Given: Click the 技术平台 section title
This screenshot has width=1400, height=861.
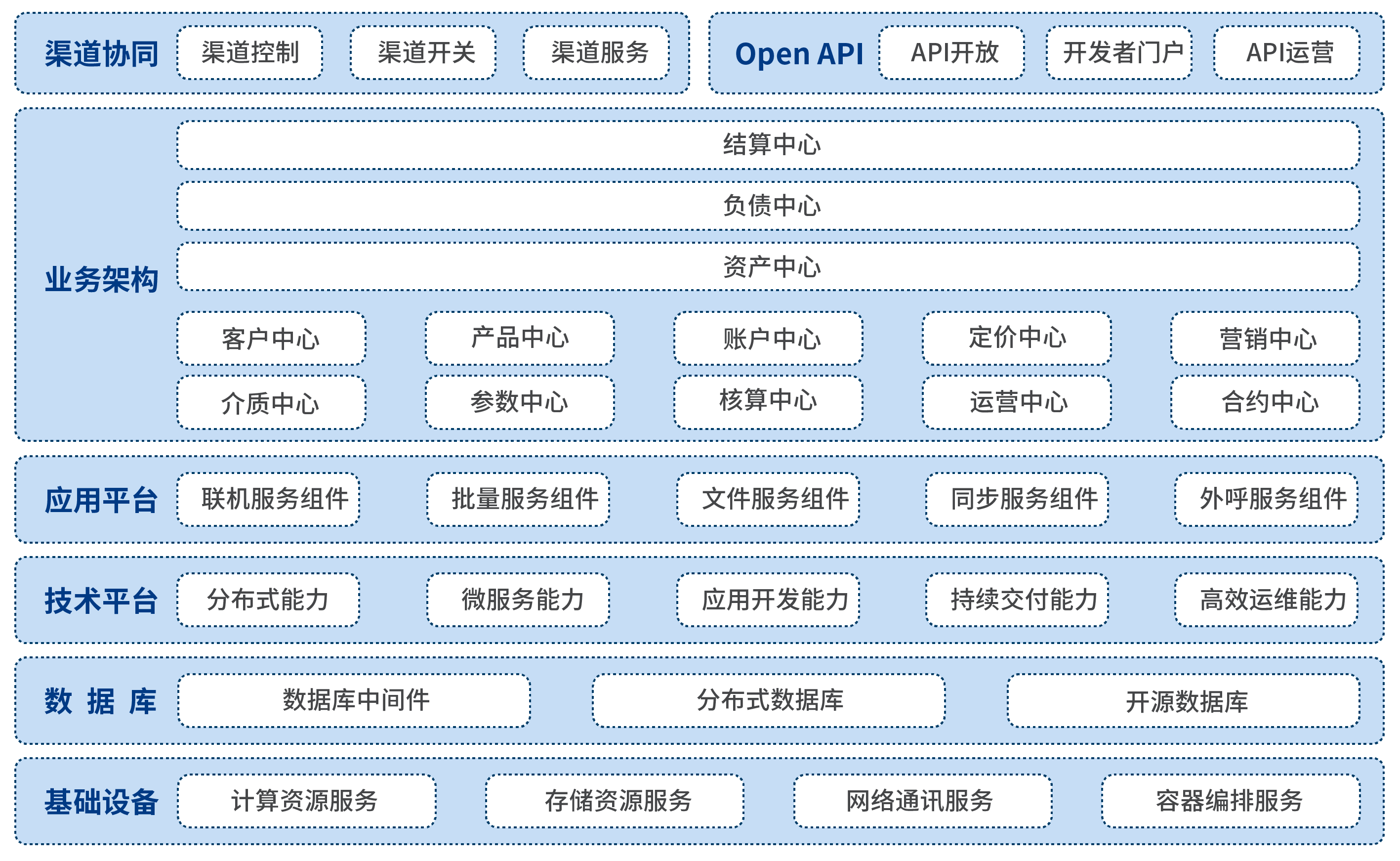Looking at the screenshot, I should [x=101, y=602].
